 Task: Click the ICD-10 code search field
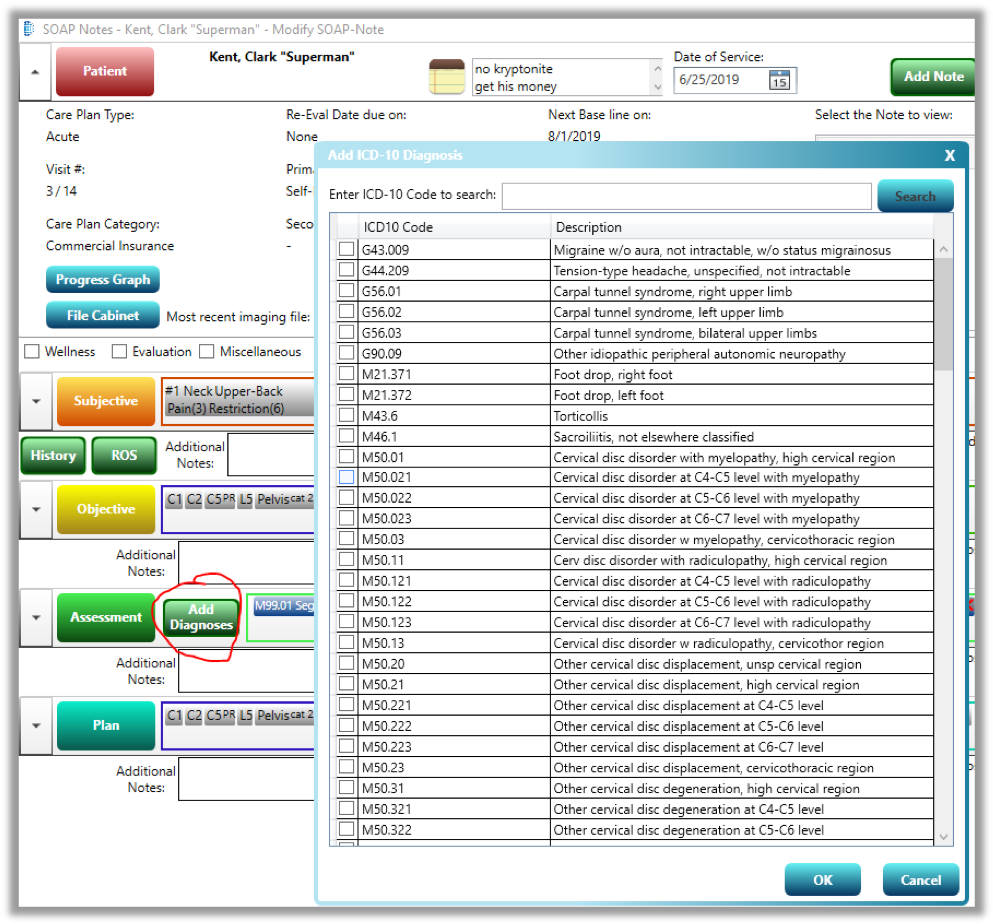click(x=687, y=196)
